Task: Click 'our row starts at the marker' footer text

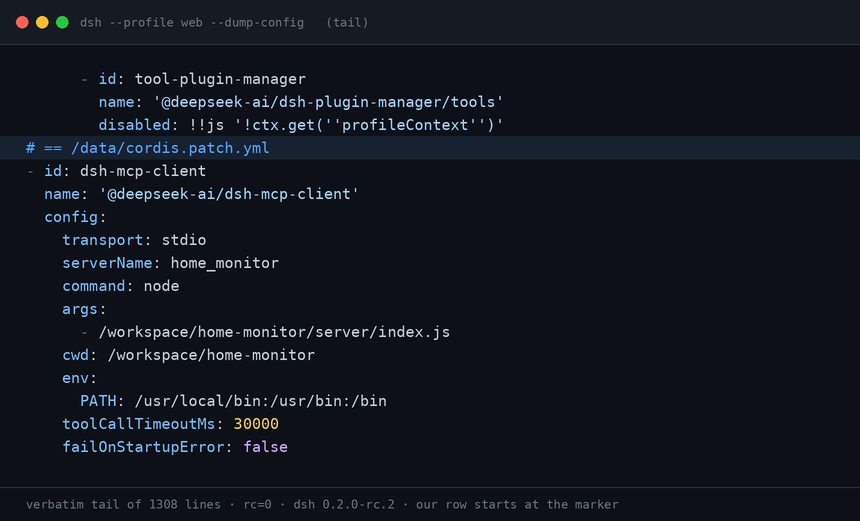Action: [517, 505]
